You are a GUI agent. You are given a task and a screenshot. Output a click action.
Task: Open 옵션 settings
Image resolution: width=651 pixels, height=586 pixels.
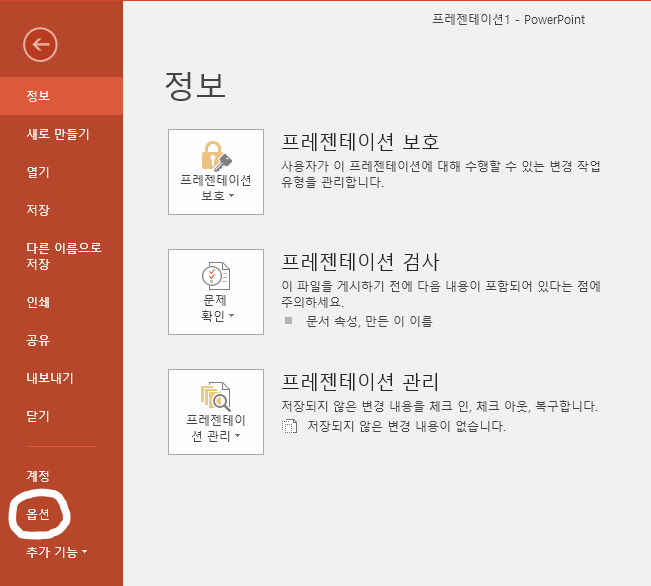(x=61, y=514)
